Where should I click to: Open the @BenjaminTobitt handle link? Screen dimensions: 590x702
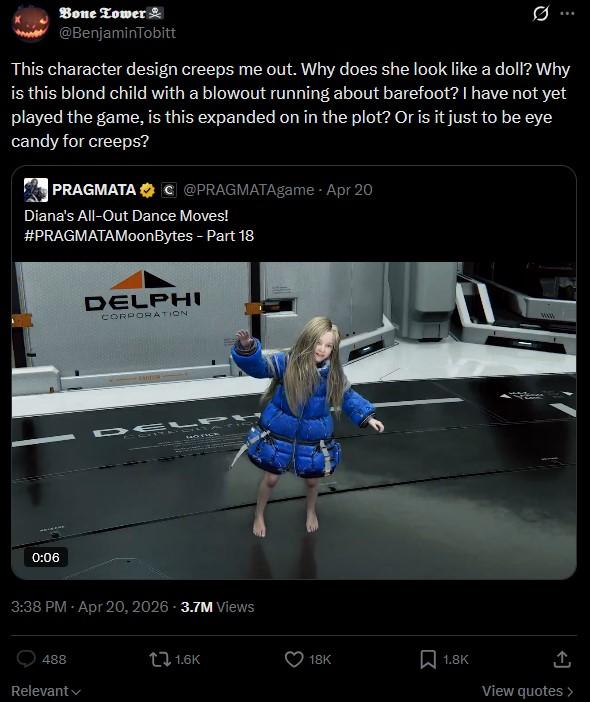pyautogui.click(x=117, y=33)
